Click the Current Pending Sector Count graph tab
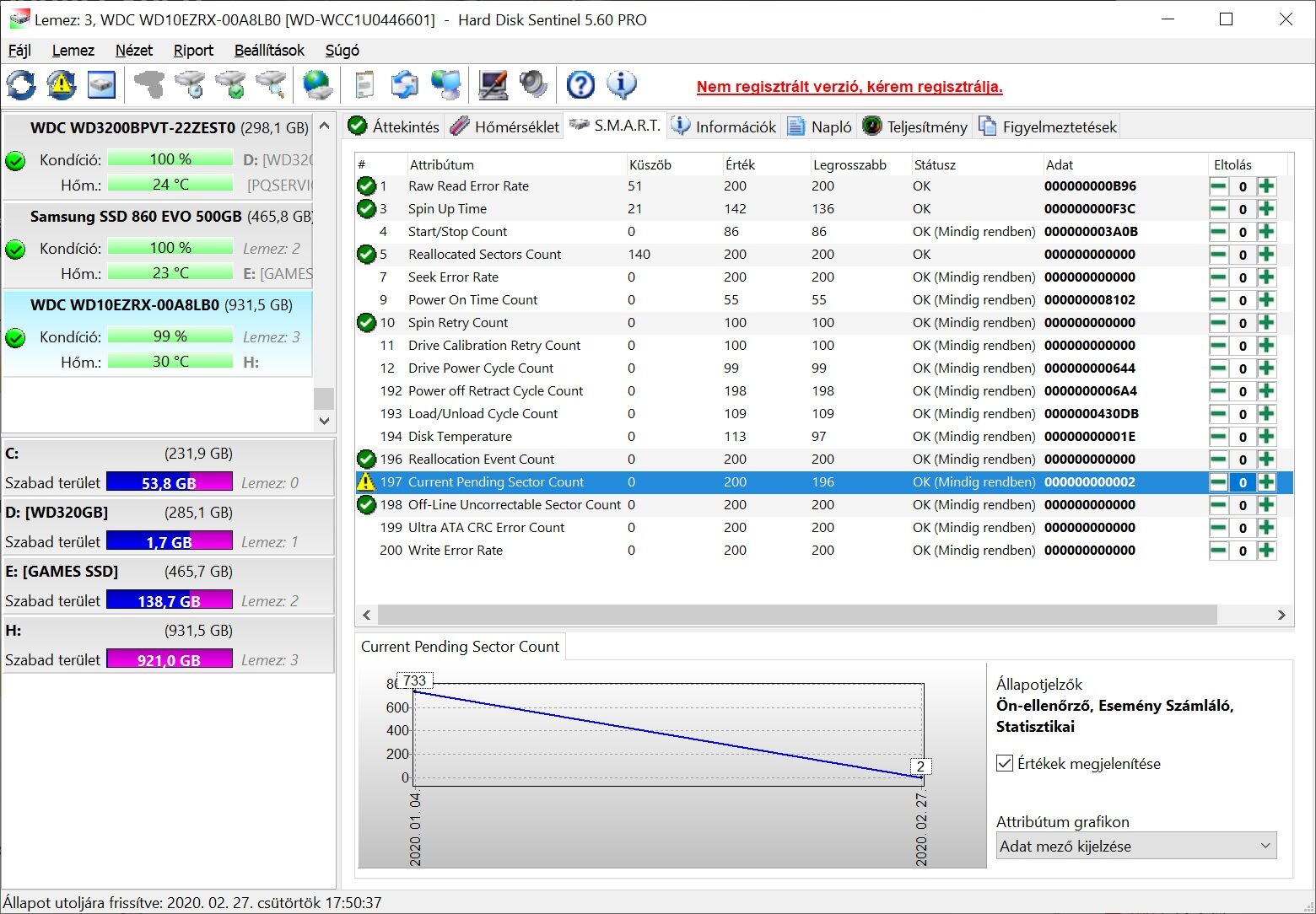The image size is (1316, 914). coord(460,647)
